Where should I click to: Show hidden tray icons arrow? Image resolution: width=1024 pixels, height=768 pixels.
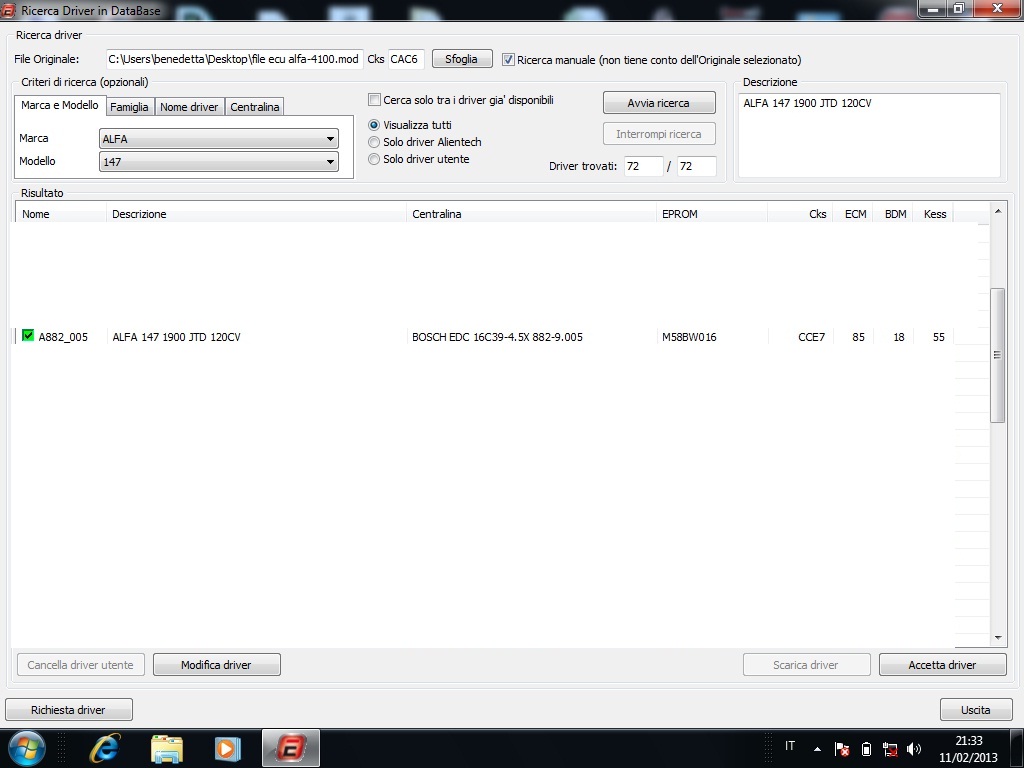tap(817, 749)
